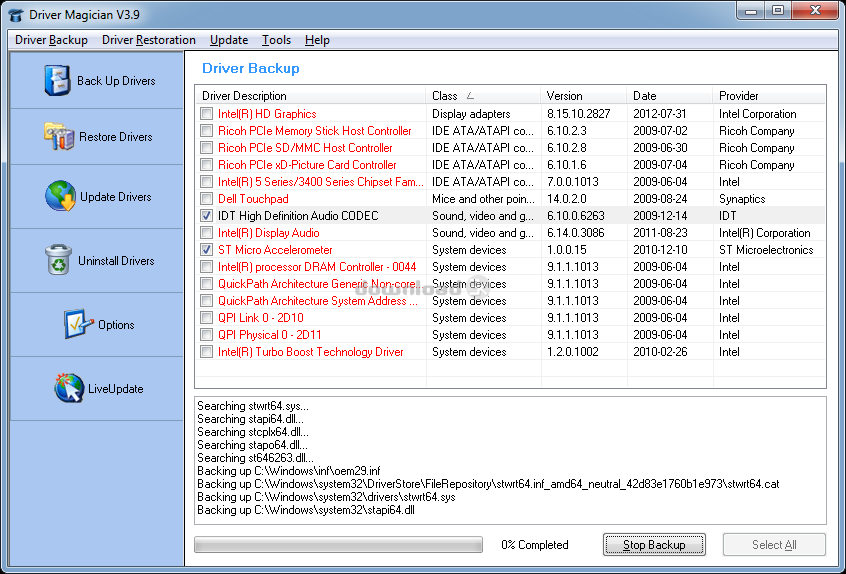Click the Options checklist icon
This screenshot has height=574, width=846.
coord(78,324)
